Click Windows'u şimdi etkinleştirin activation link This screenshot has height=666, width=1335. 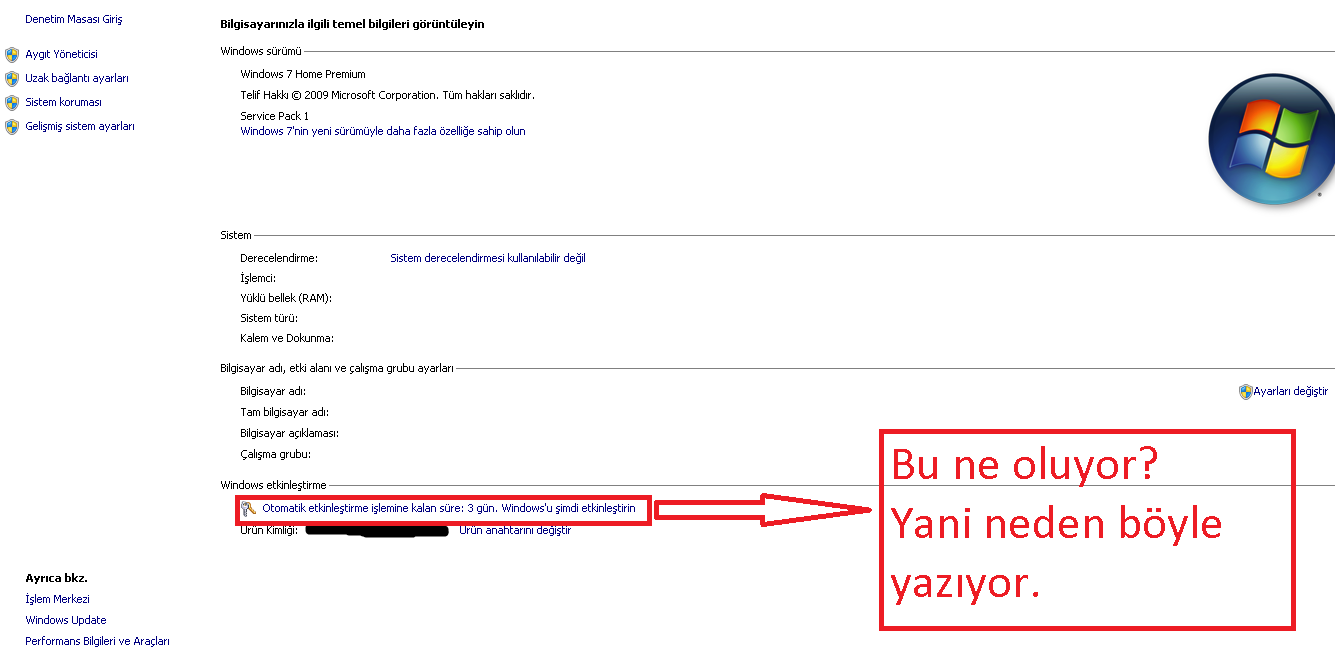tap(568, 509)
